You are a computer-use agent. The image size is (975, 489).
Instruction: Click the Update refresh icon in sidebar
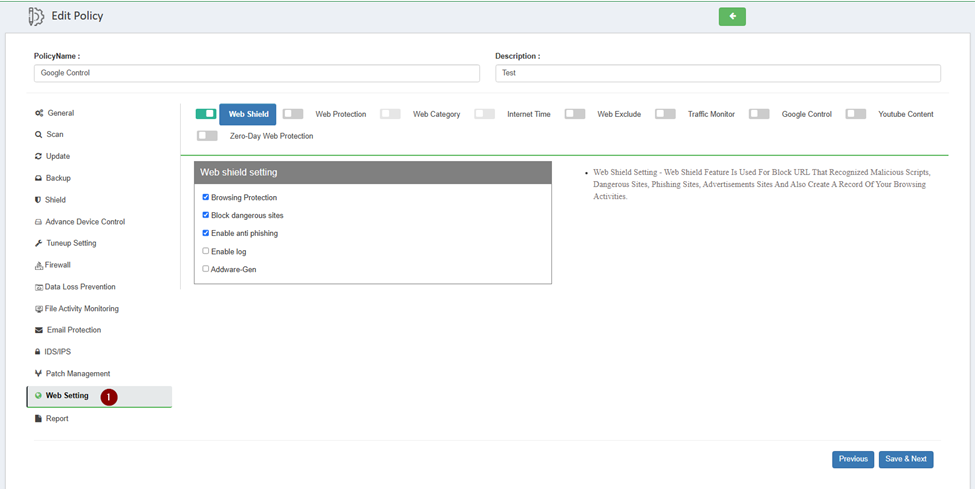tap(39, 156)
